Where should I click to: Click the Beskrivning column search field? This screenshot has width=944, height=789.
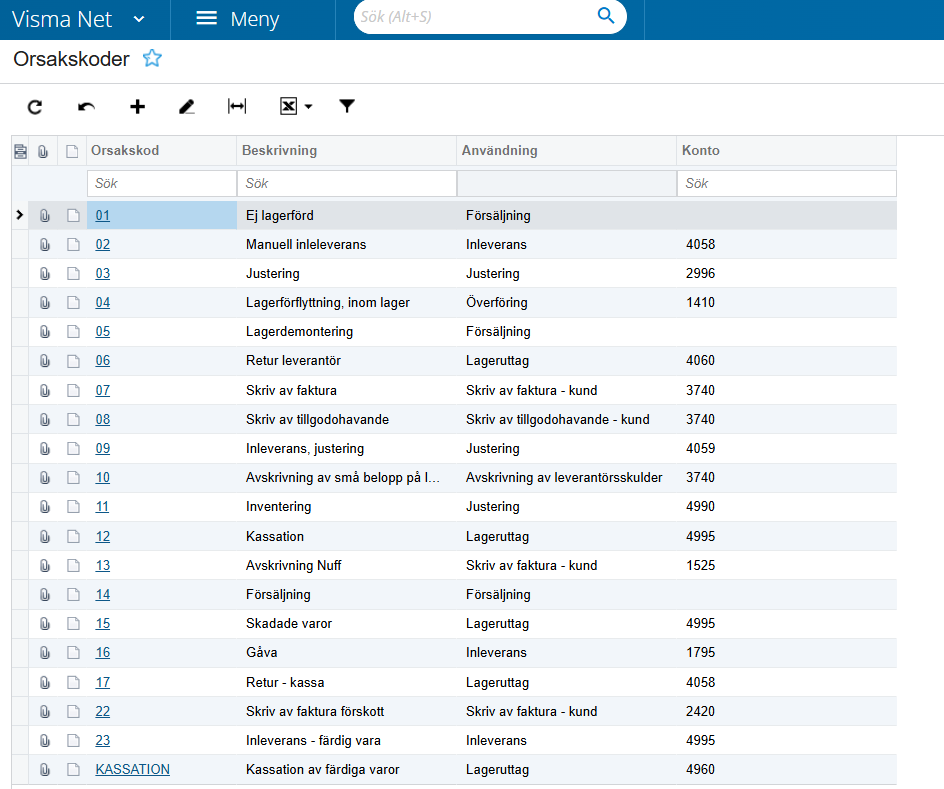[x=347, y=184]
